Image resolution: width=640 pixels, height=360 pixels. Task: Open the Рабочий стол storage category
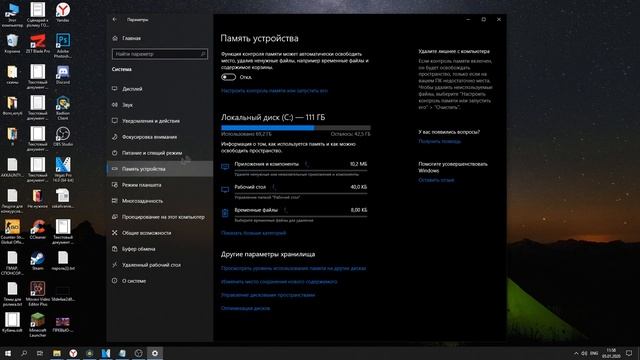(x=294, y=191)
